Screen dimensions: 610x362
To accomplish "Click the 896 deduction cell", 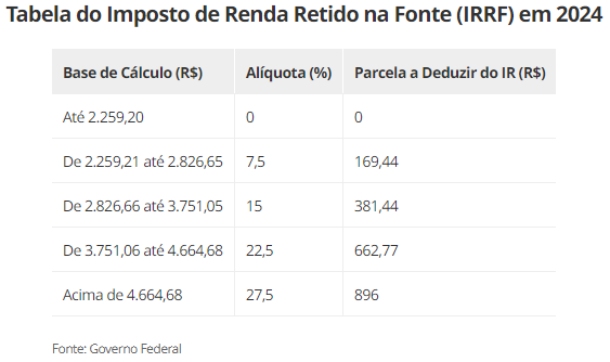I will [449, 294].
